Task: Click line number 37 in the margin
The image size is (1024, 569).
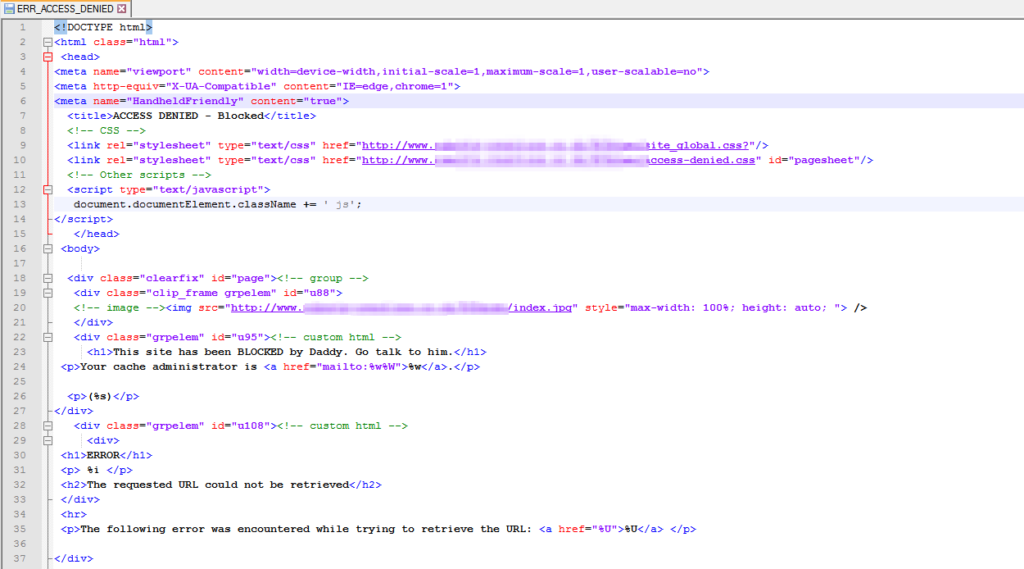Action: (x=20, y=559)
